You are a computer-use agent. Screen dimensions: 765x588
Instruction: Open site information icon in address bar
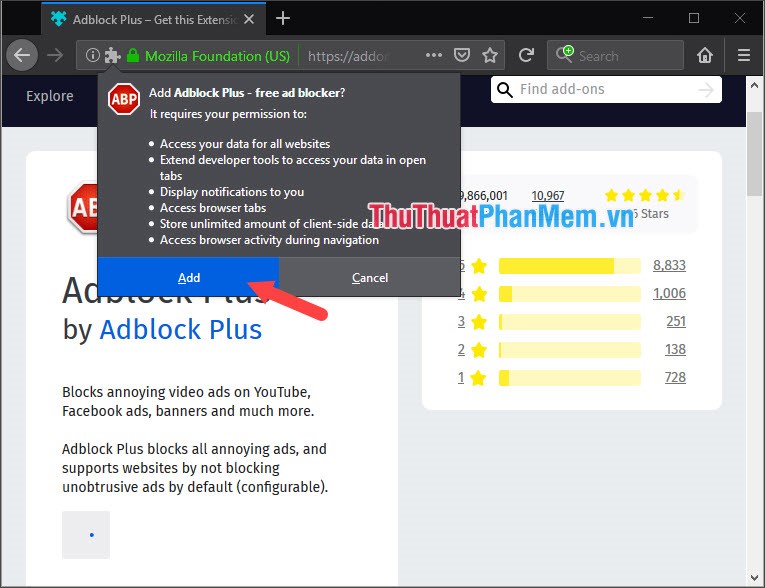92,55
